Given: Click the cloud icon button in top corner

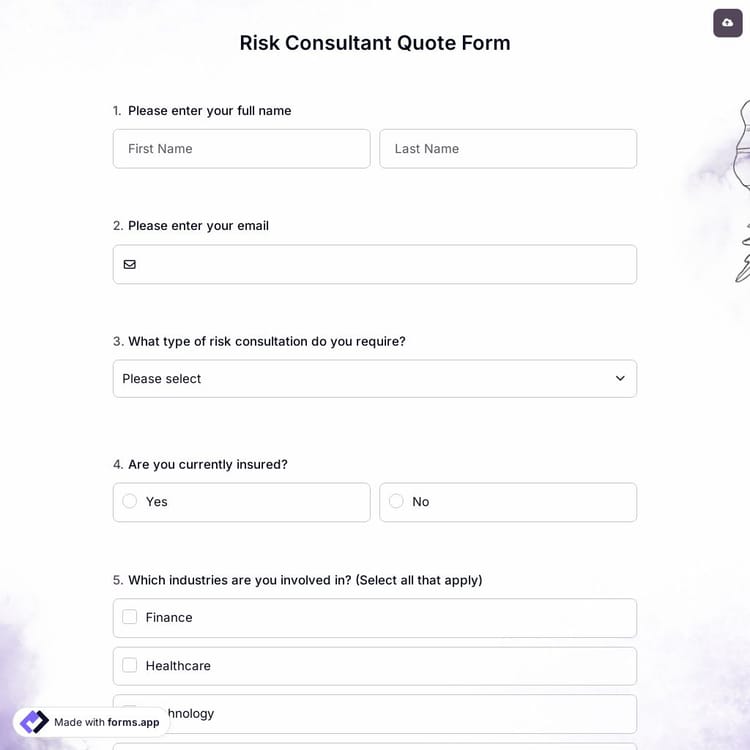Looking at the screenshot, I should 727,23.
